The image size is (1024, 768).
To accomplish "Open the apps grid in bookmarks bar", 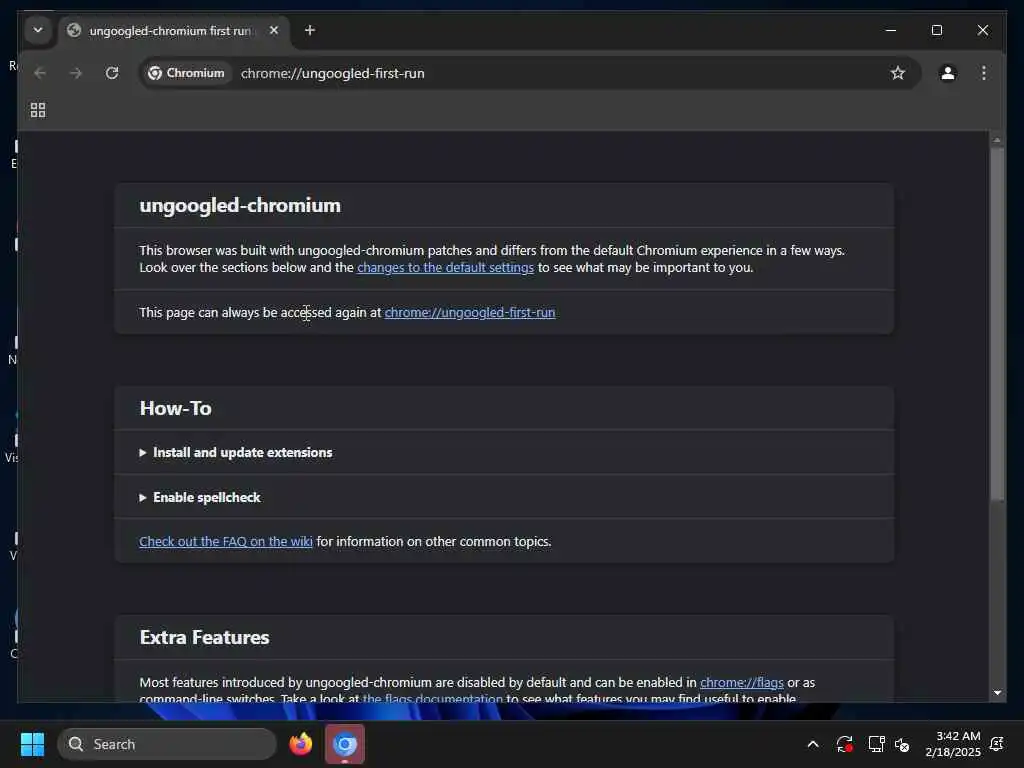I will tap(38, 110).
